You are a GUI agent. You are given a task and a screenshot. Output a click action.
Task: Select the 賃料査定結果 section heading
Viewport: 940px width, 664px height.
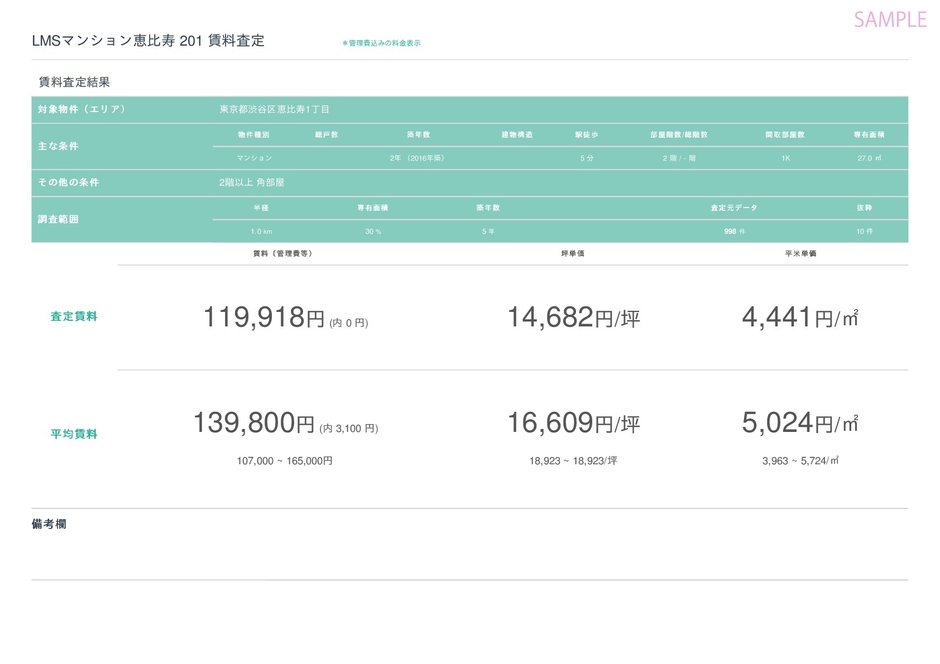(74, 82)
